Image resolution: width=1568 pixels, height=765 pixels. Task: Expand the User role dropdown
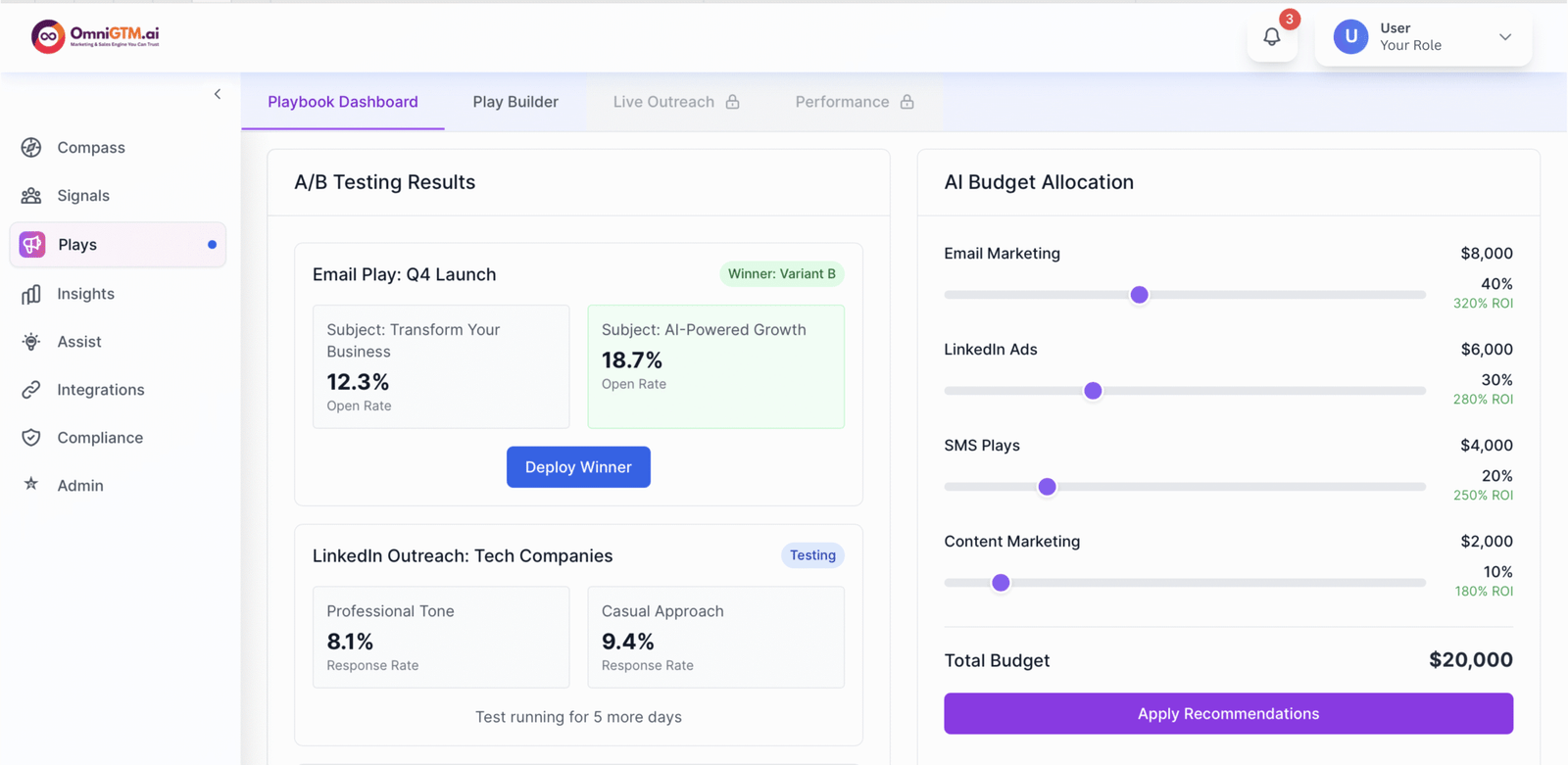pyautogui.click(x=1504, y=37)
